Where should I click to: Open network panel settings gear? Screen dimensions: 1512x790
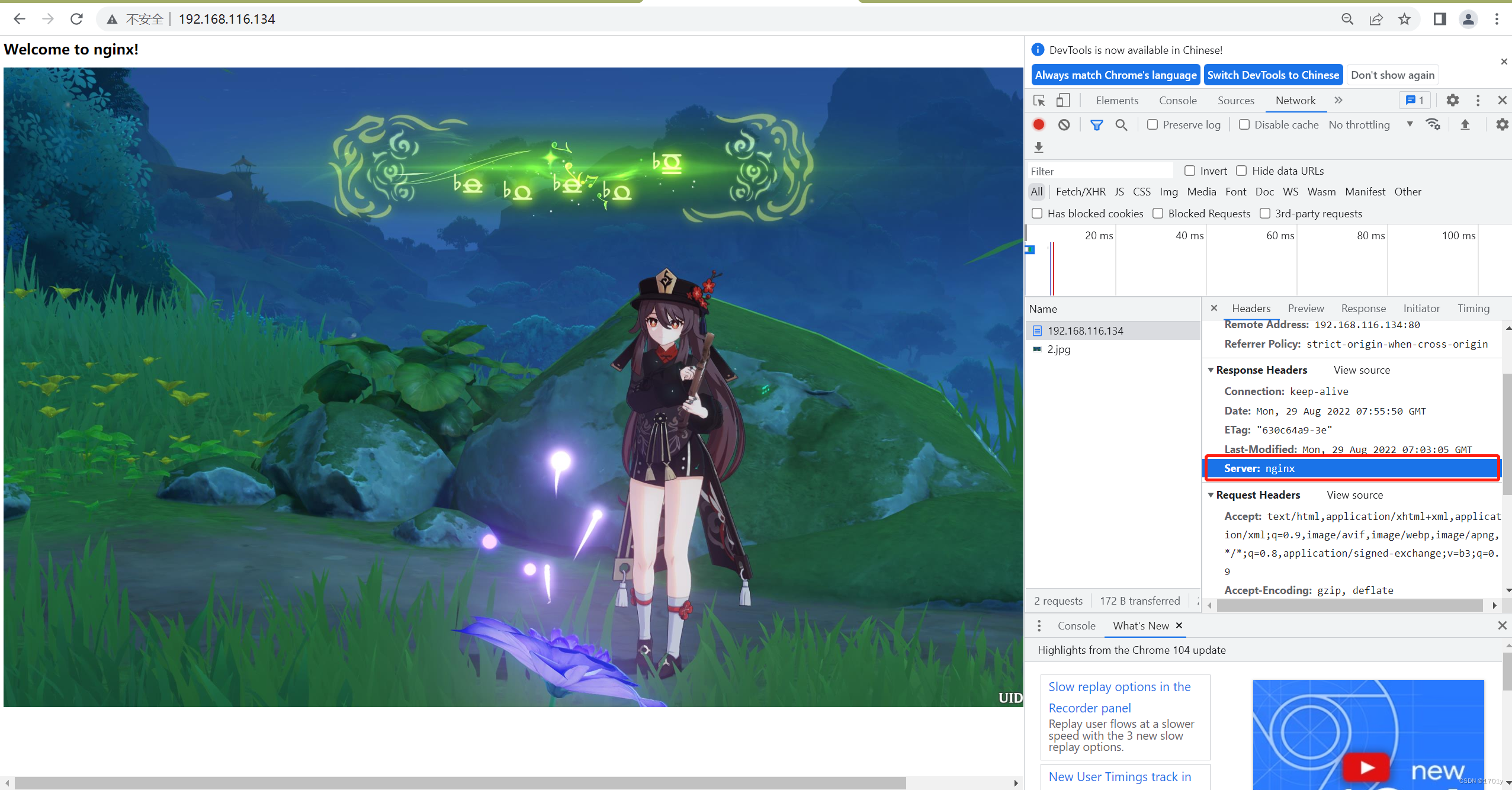tap(1502, 124)
